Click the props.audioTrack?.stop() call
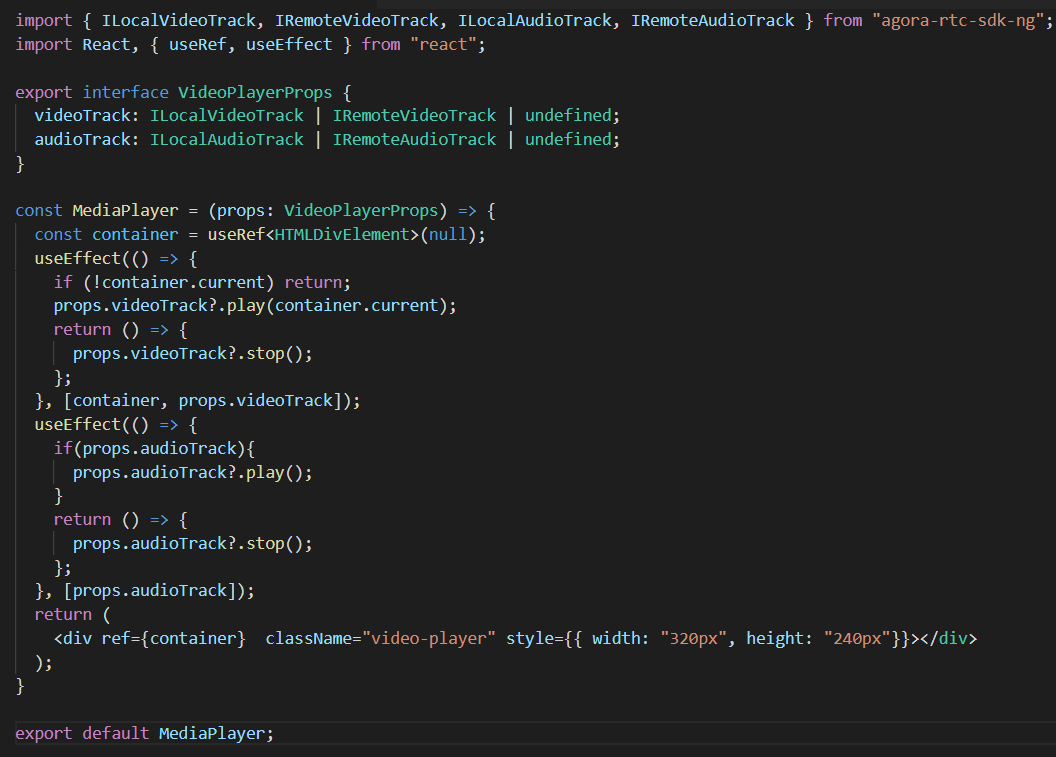This screenshot has height=757, width=1056. tap(193, 543)
